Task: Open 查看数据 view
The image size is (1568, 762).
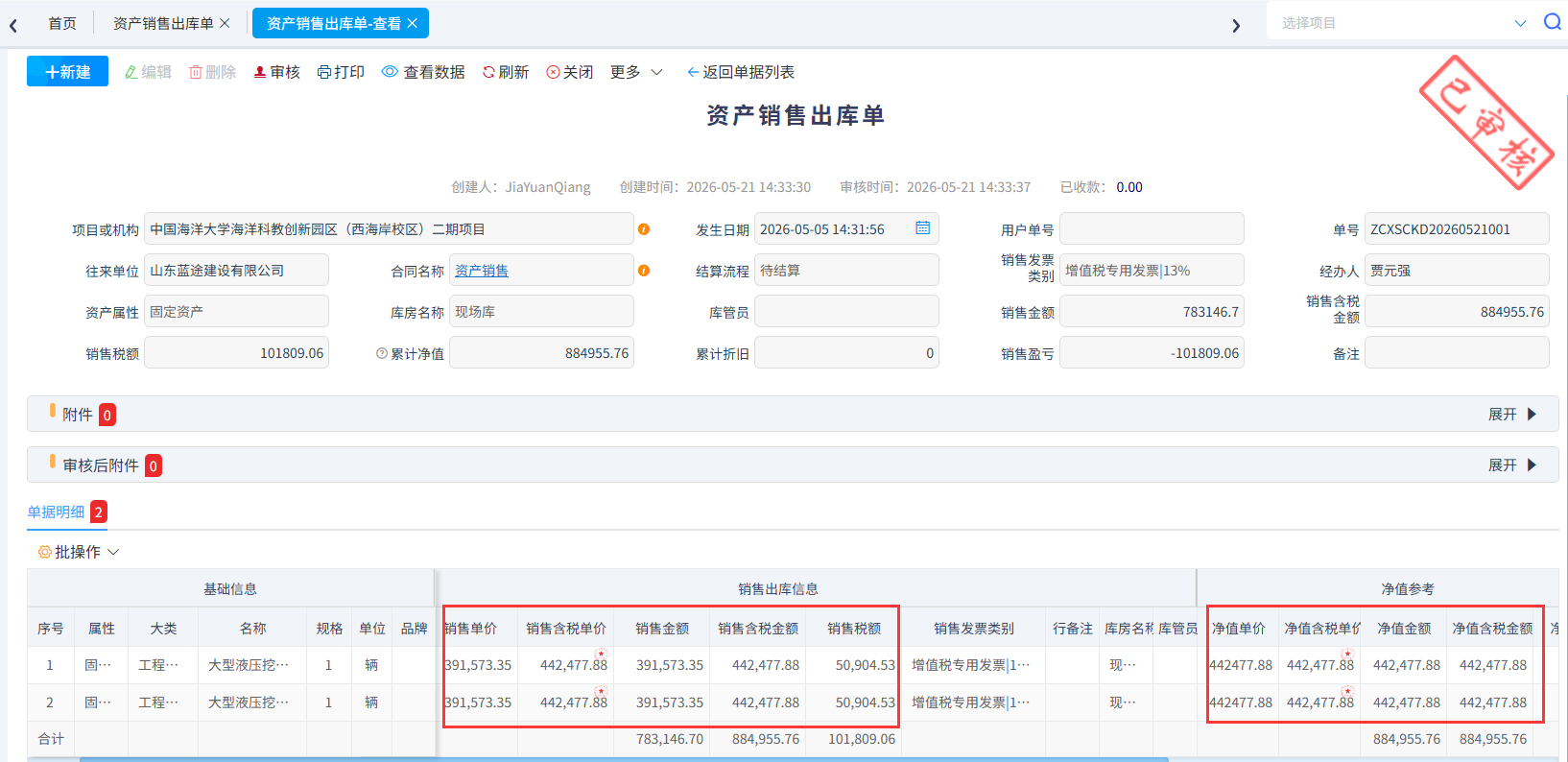Action: 423,72
